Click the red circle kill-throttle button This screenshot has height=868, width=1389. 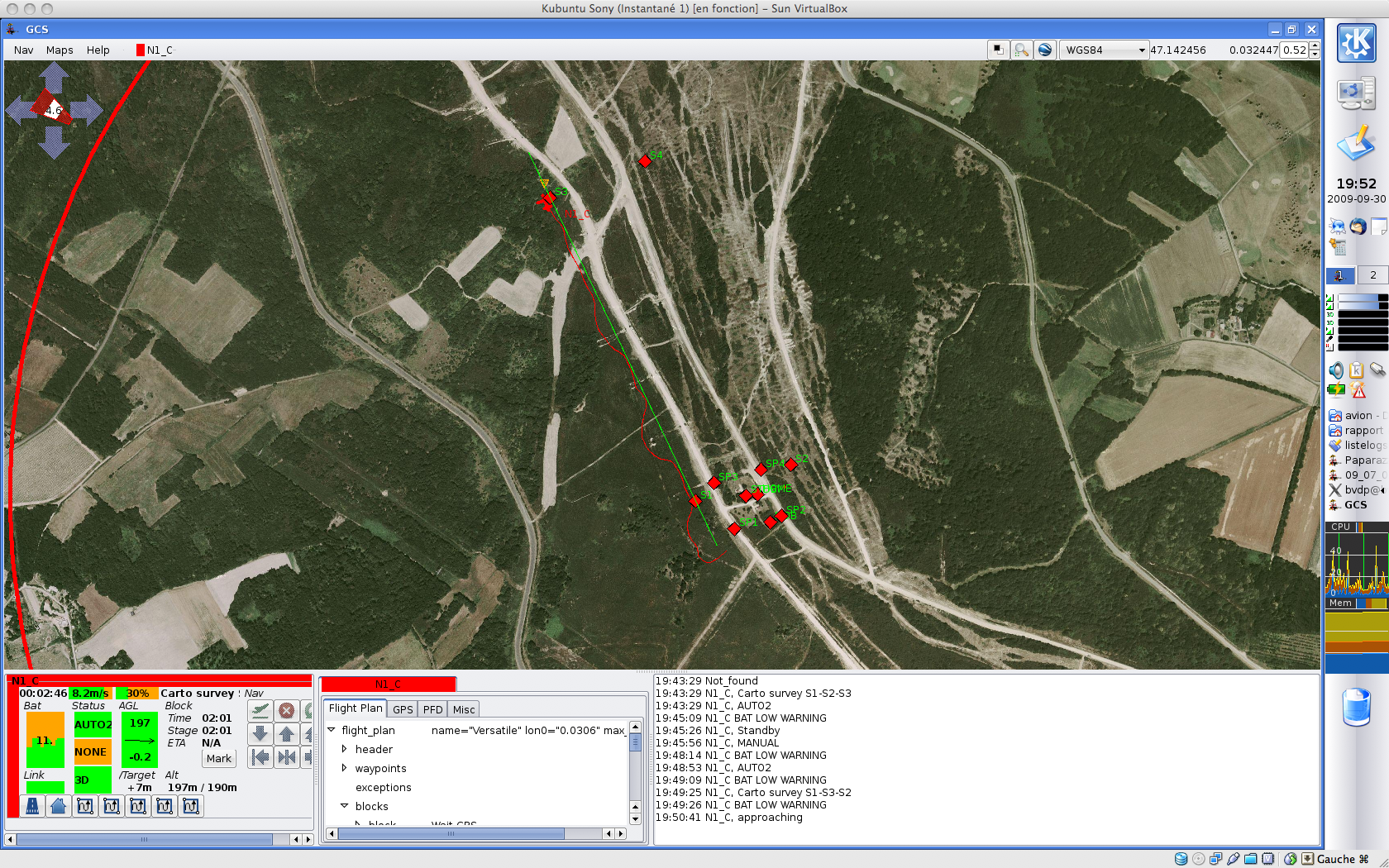286,711
